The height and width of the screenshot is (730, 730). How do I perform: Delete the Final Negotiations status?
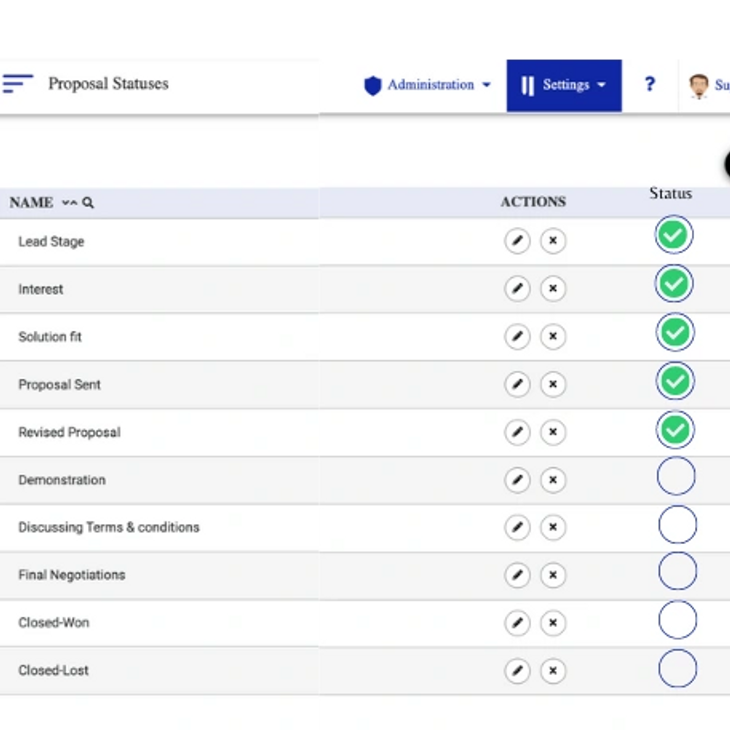point(553,575)
